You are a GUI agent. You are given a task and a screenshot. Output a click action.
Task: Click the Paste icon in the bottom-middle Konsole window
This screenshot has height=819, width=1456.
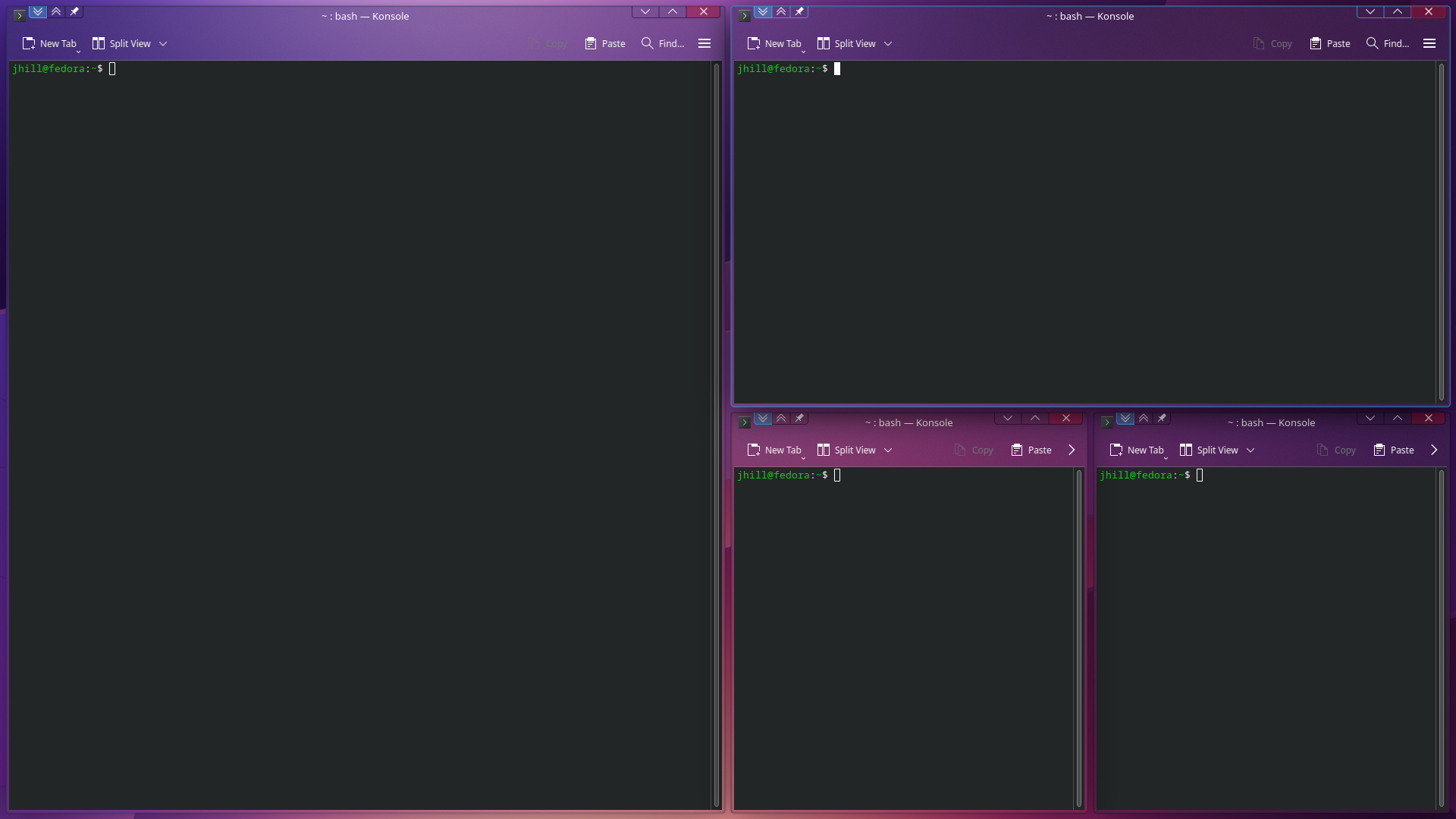(1017, 450)
